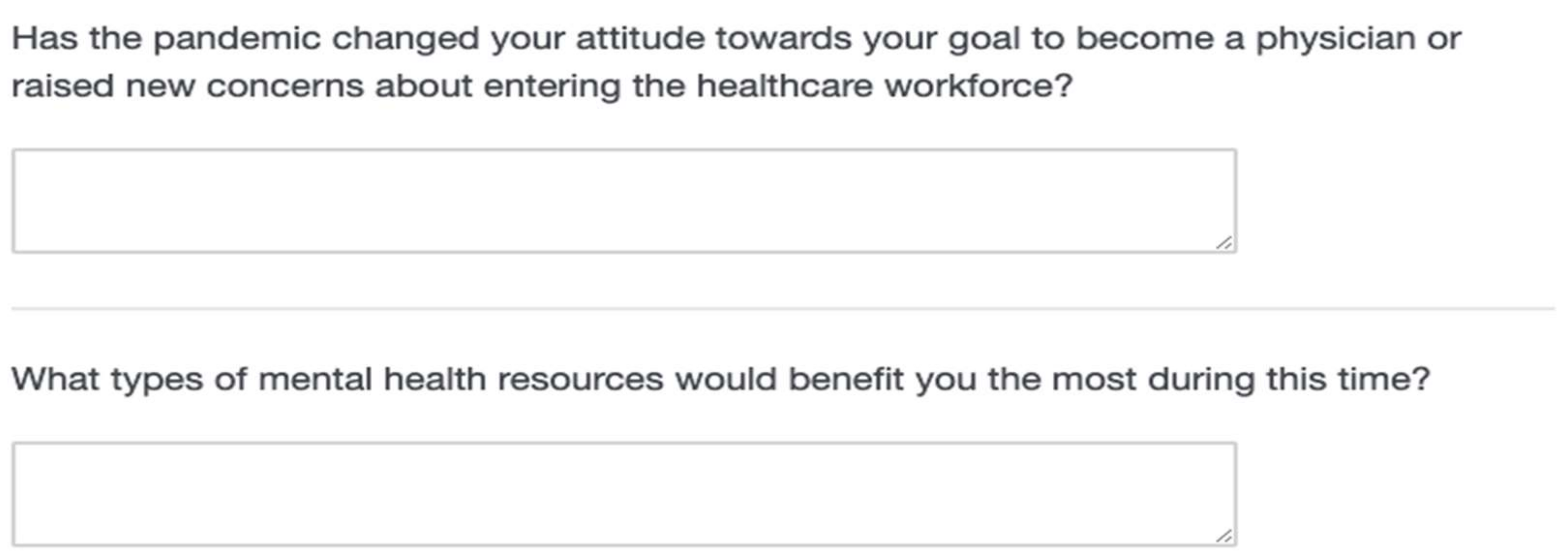Click the word 'mental' in the second question
The width and height of the screenshot is (1568, 557).
pos(315,379)
